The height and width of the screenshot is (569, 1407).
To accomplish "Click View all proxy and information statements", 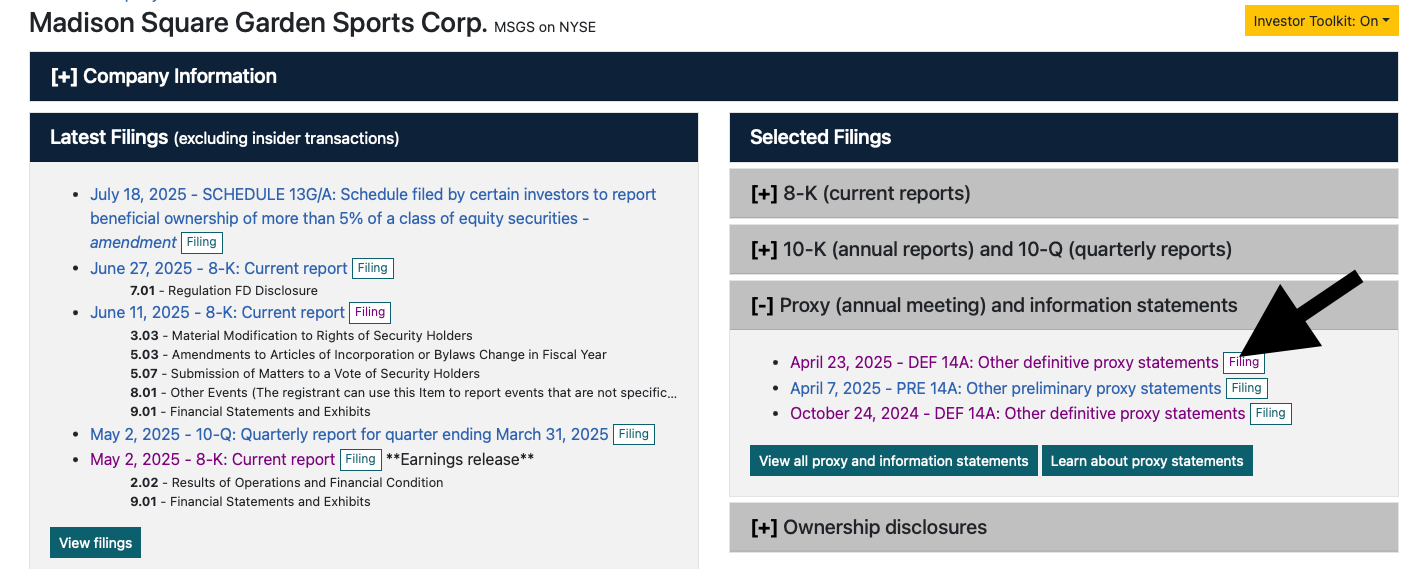I will [893, 461].
